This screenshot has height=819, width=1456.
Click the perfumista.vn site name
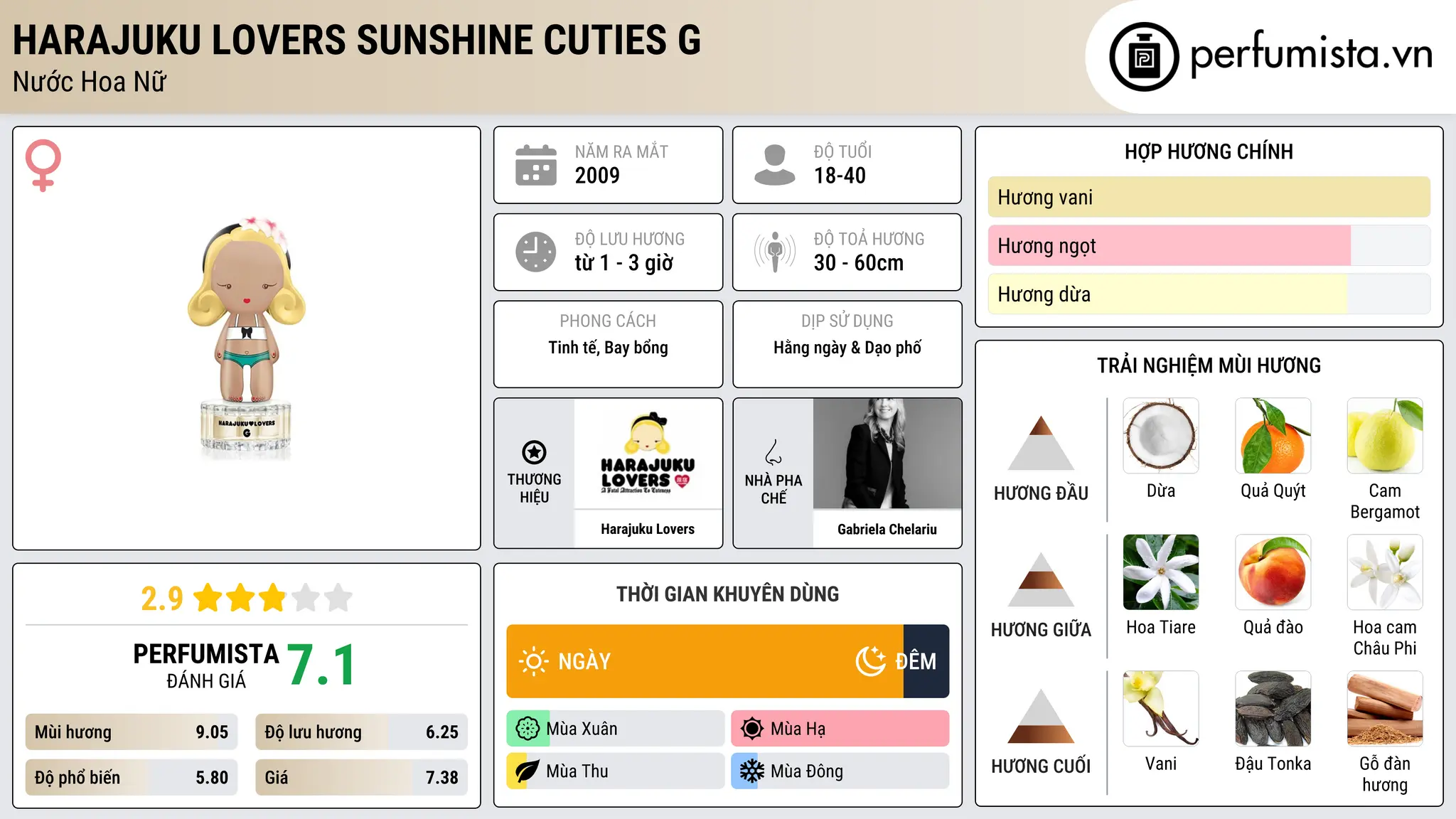tap(1312, 55)
